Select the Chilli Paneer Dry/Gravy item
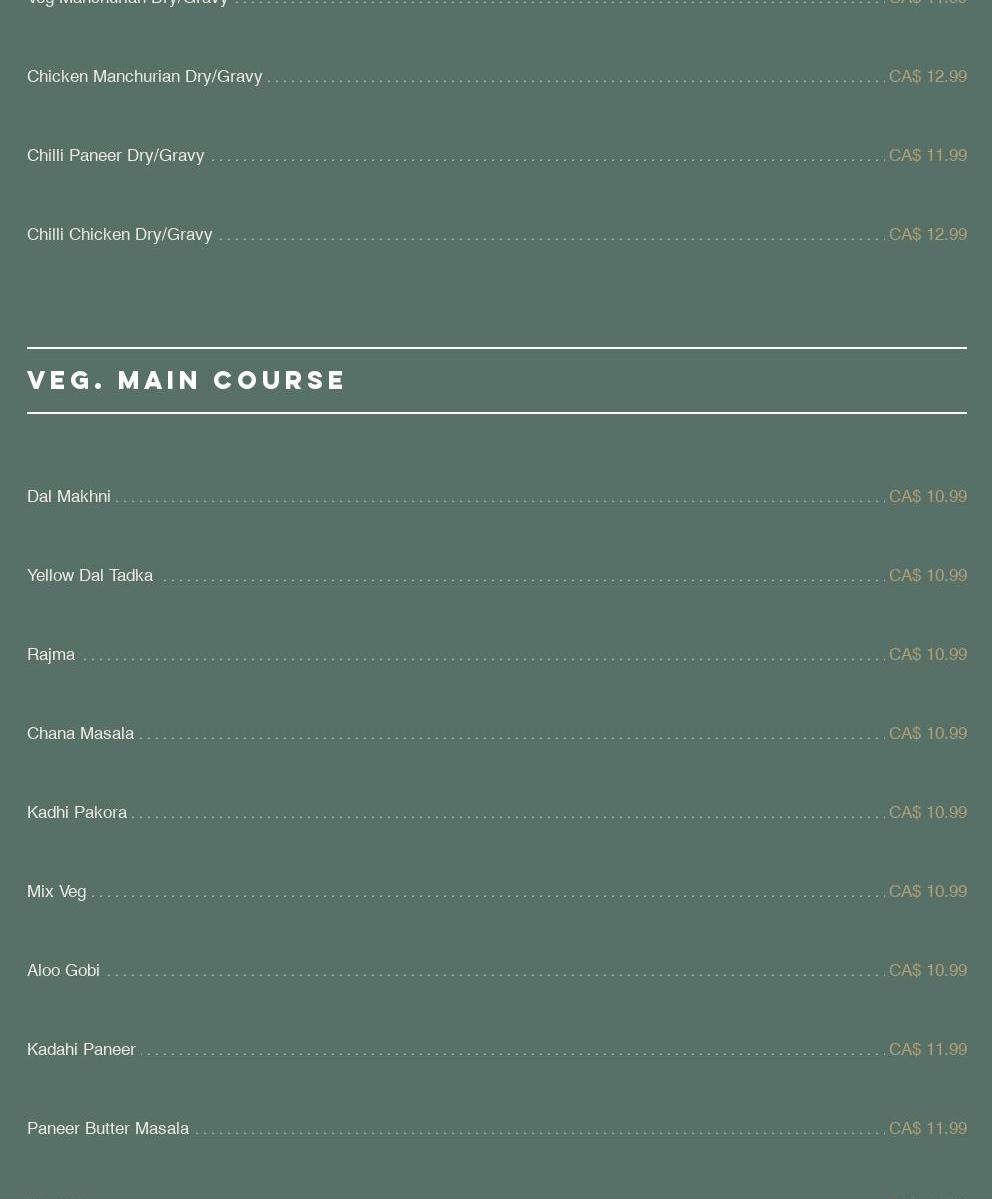The width and height of the screenshot is (992, 1199). tap(115, 155)
